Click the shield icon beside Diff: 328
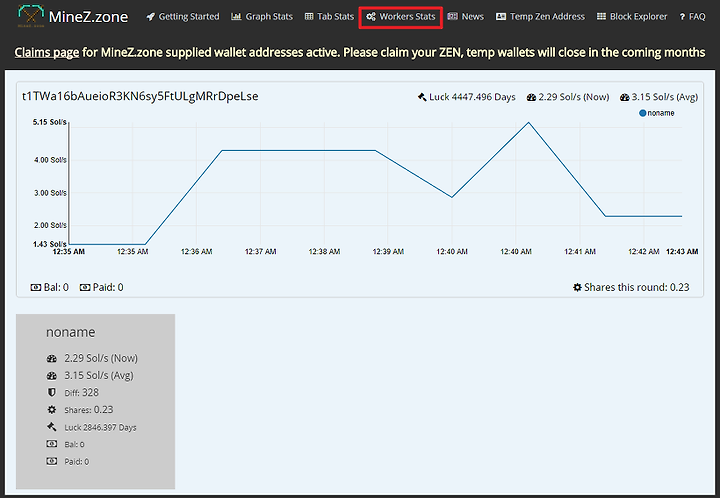Screen dimensions: 720x498 51,392
